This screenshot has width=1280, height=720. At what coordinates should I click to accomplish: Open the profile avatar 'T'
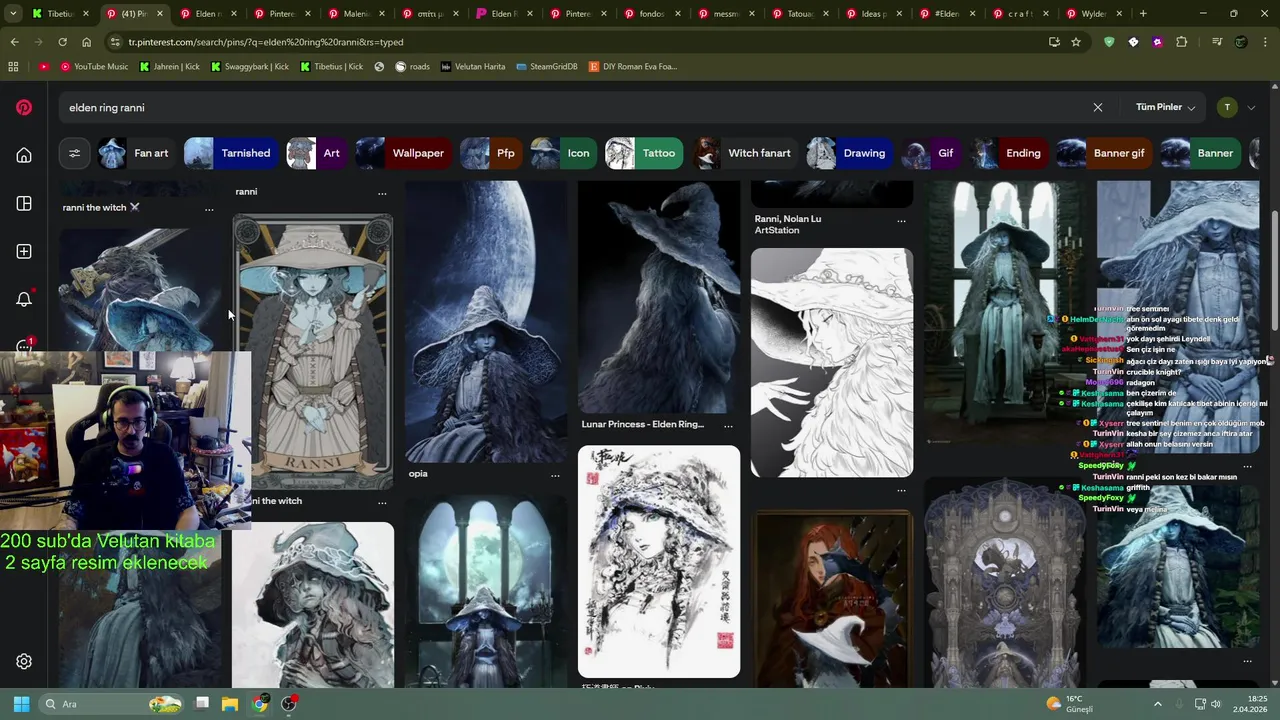[1227, 107]
